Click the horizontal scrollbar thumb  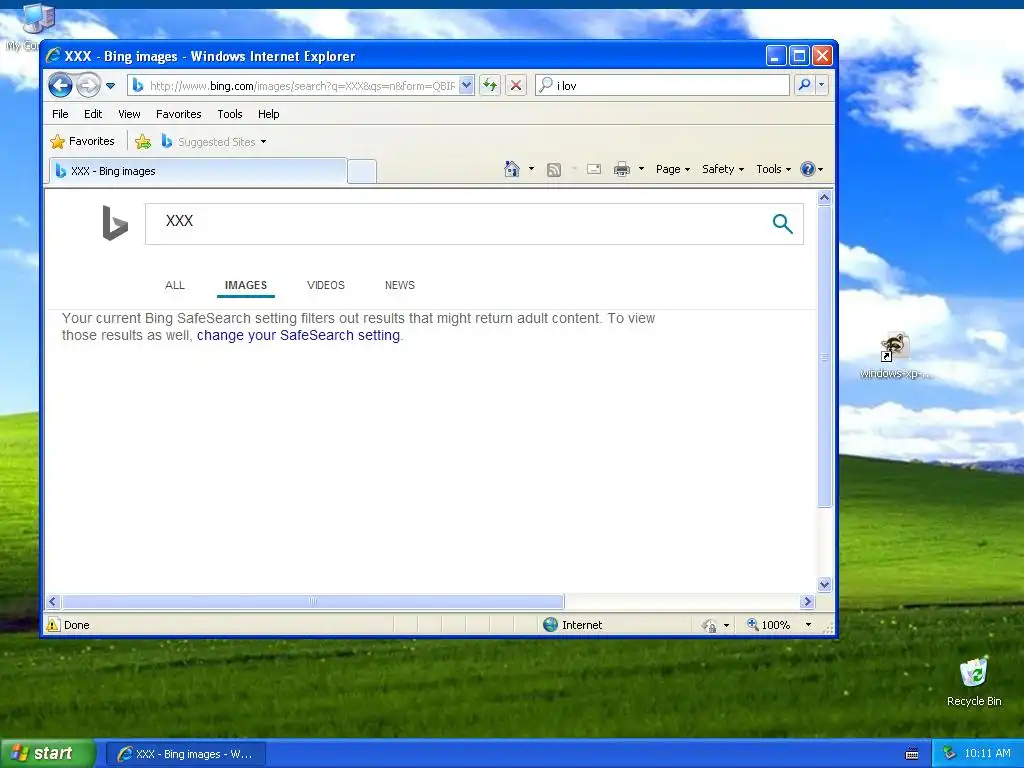[x=313, y=601]
